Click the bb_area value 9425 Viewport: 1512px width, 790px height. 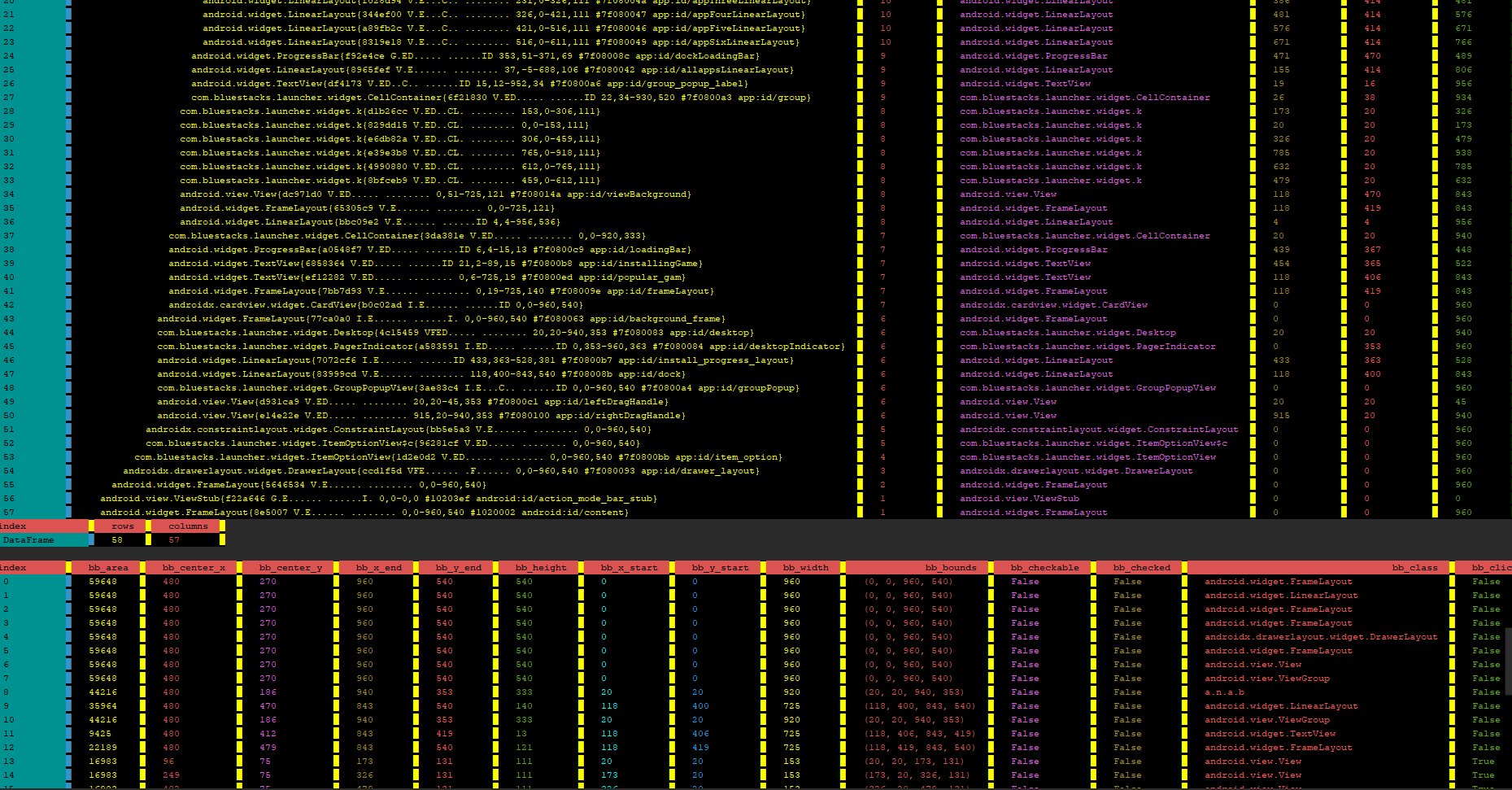(x=100, y=733)
